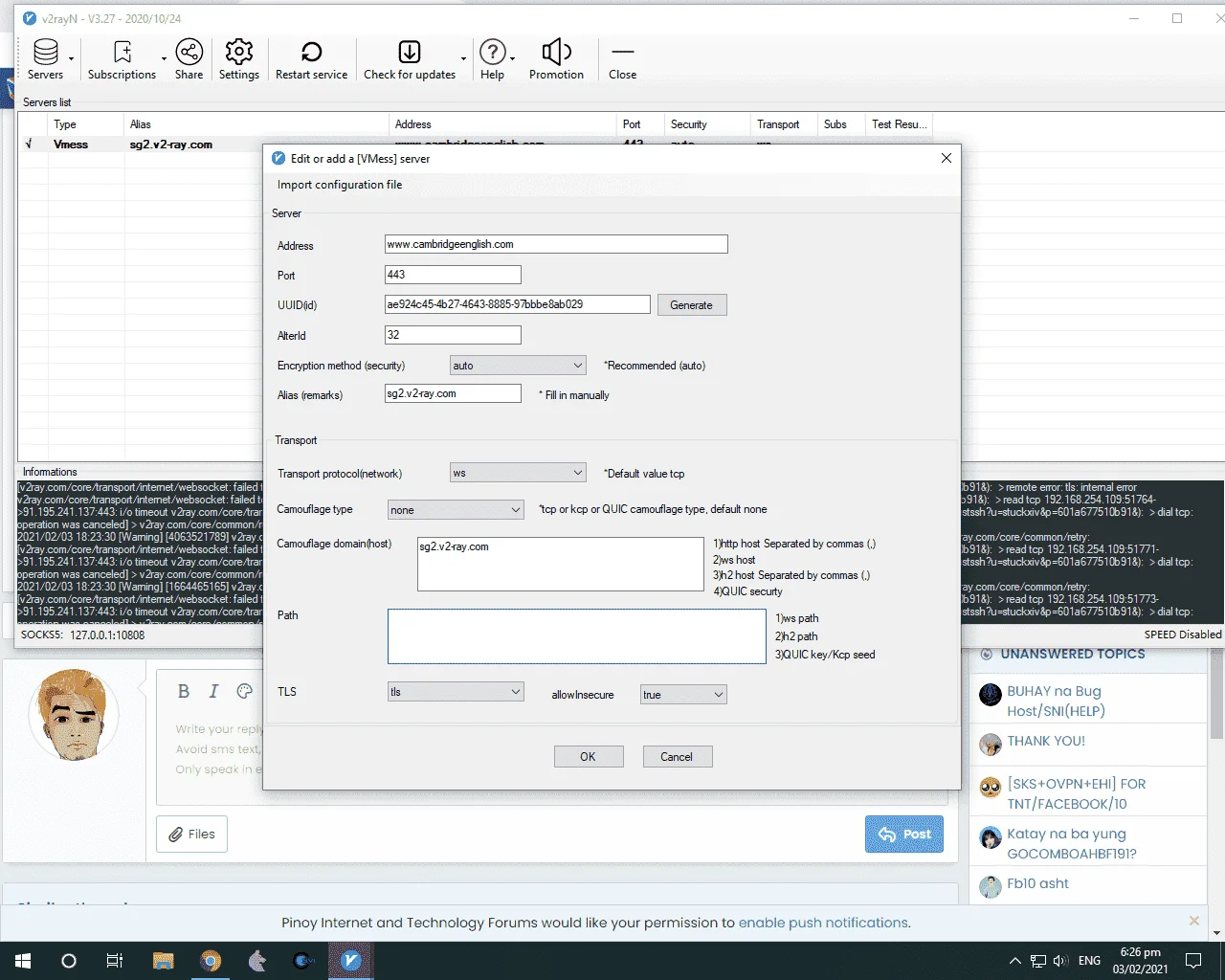Image resolution: width=1225 pixels, height=980 pixels.
Task: Click the Post reply button
Action: [904, 834]
